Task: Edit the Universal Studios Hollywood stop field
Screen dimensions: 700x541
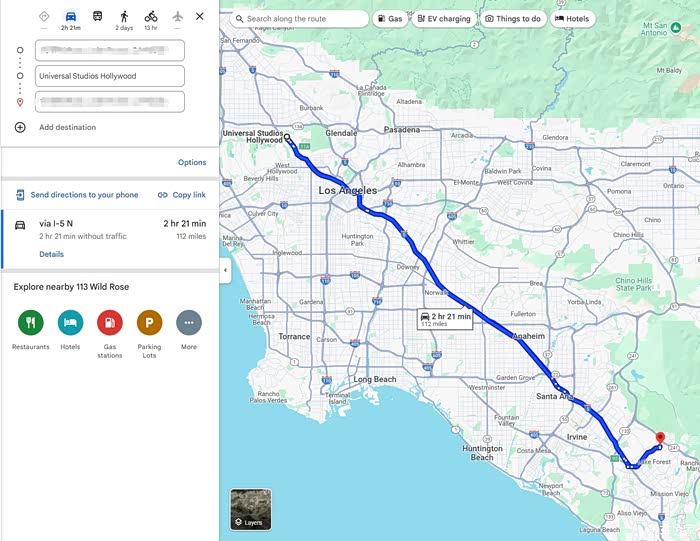Action: coord(110,76)
